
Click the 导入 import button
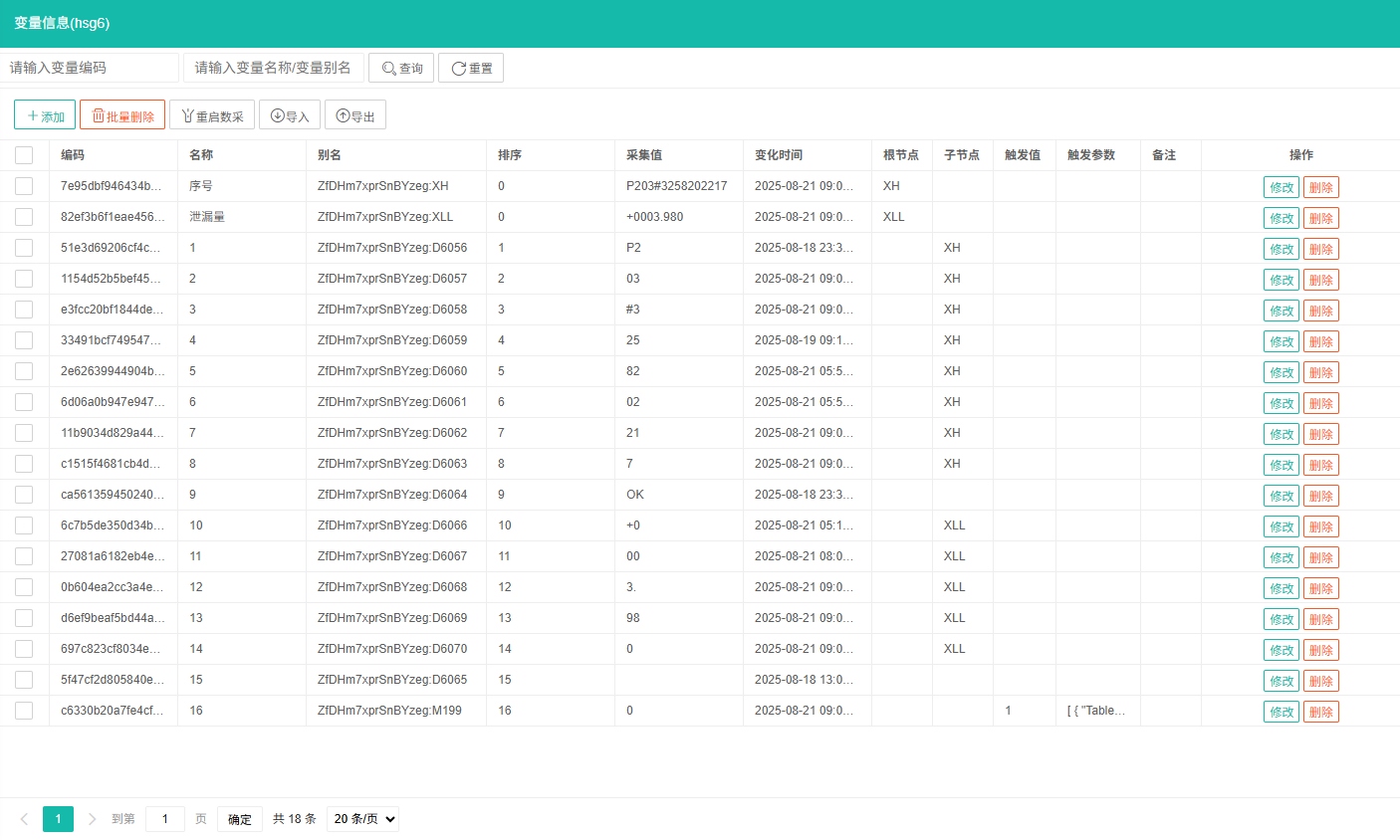(x=290, y=115)
